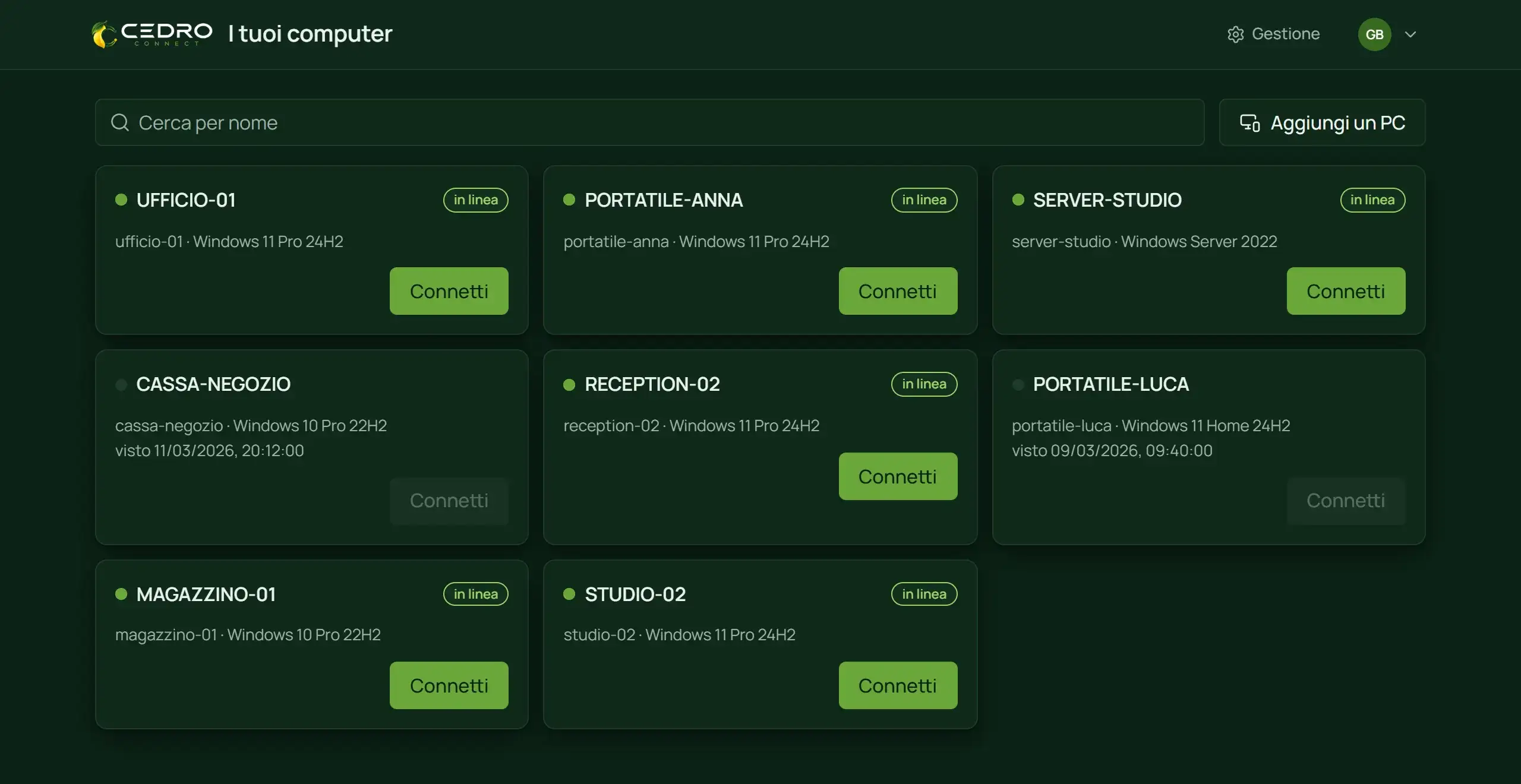Connect to MAGAZZINO-01
The image size is (1521, 784).
(449, 685)
